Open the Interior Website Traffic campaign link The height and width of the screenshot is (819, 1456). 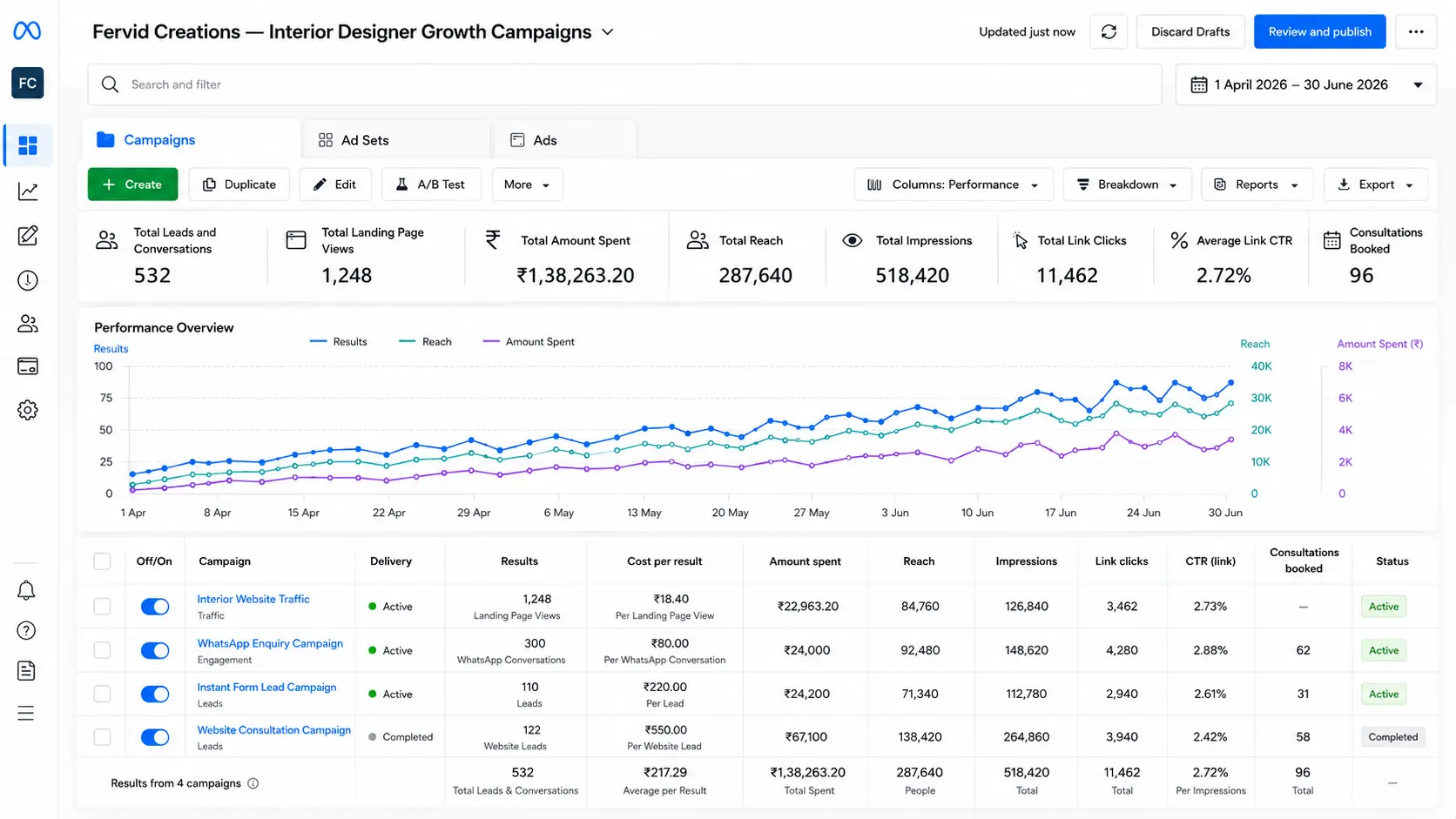(253, 599)
